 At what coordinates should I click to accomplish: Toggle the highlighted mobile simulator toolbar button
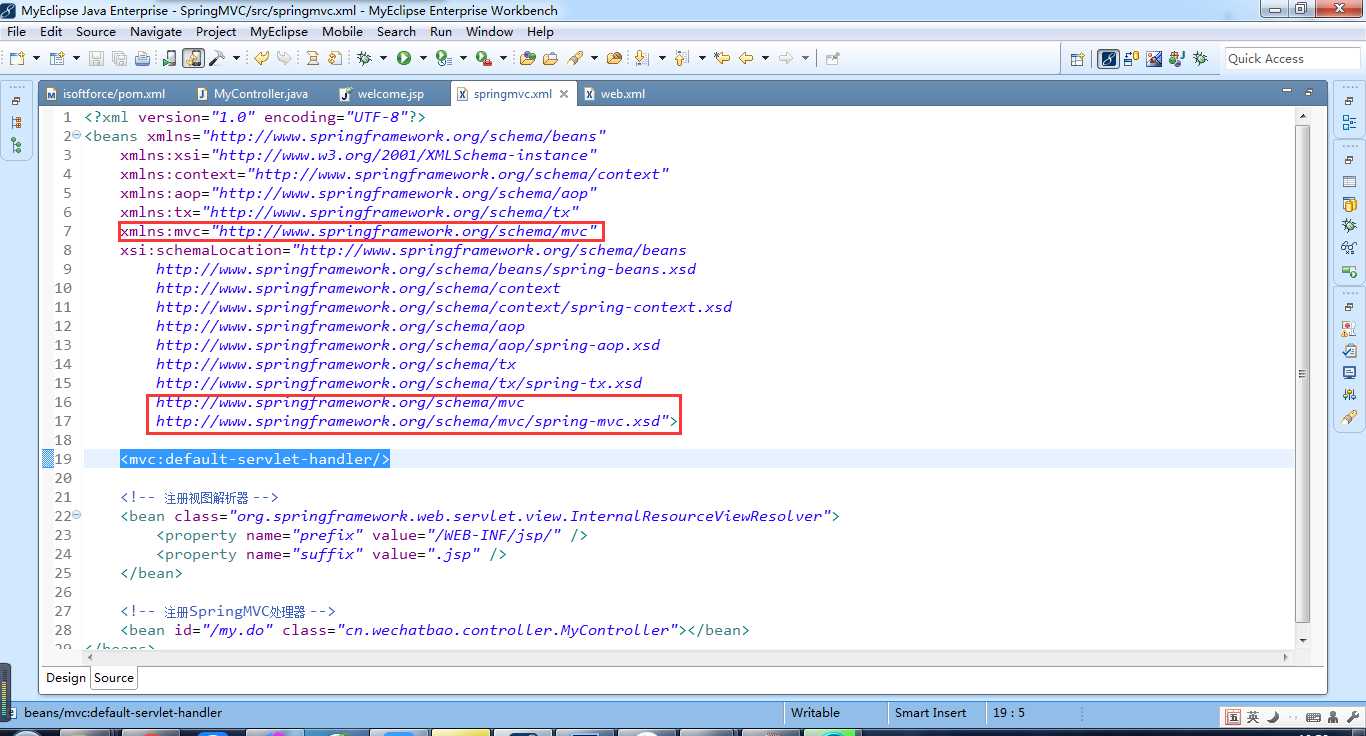[x=193, y=58]
